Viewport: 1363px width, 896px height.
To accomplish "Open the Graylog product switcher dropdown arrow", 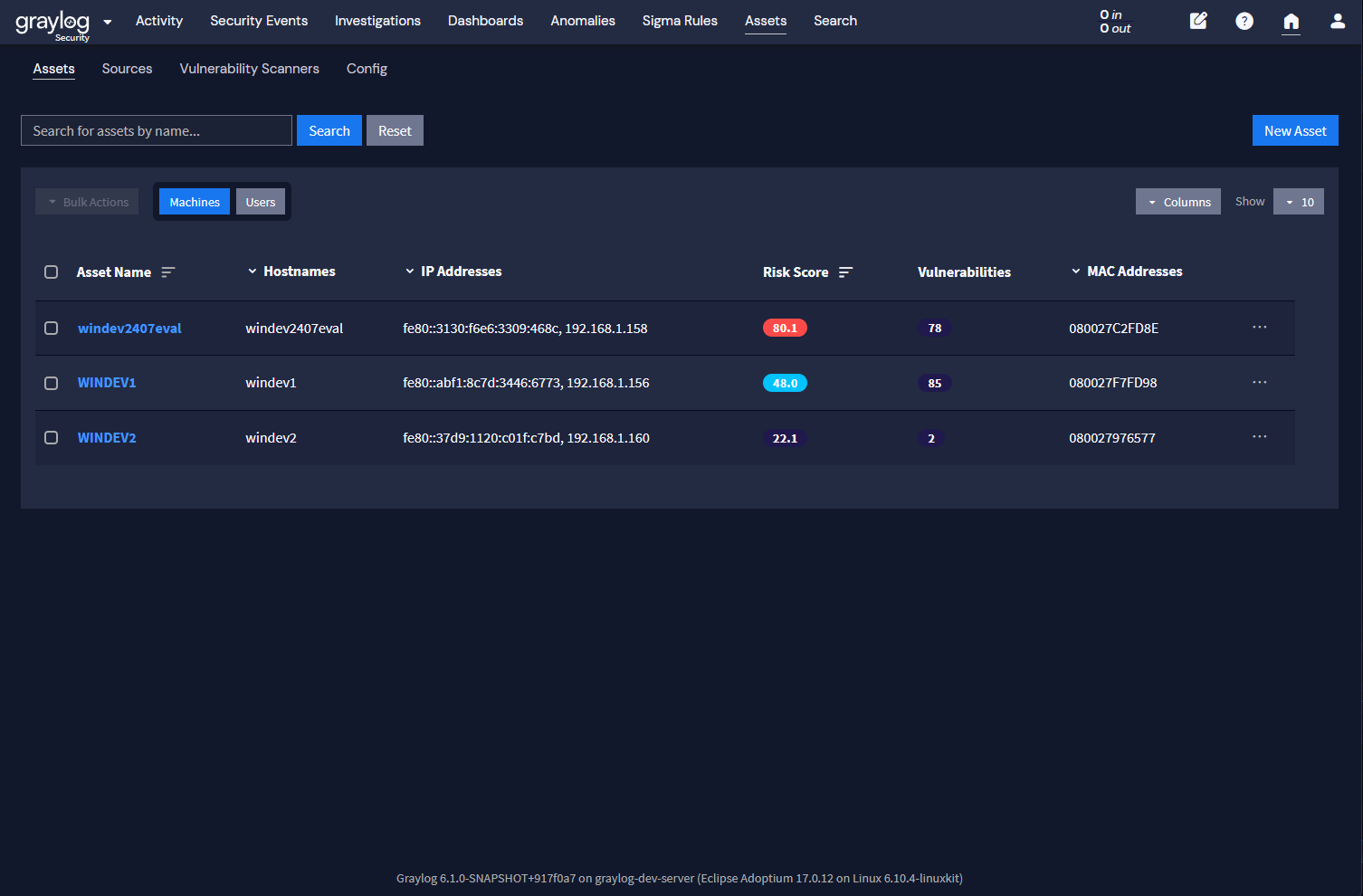I will (x=108, y=22).
